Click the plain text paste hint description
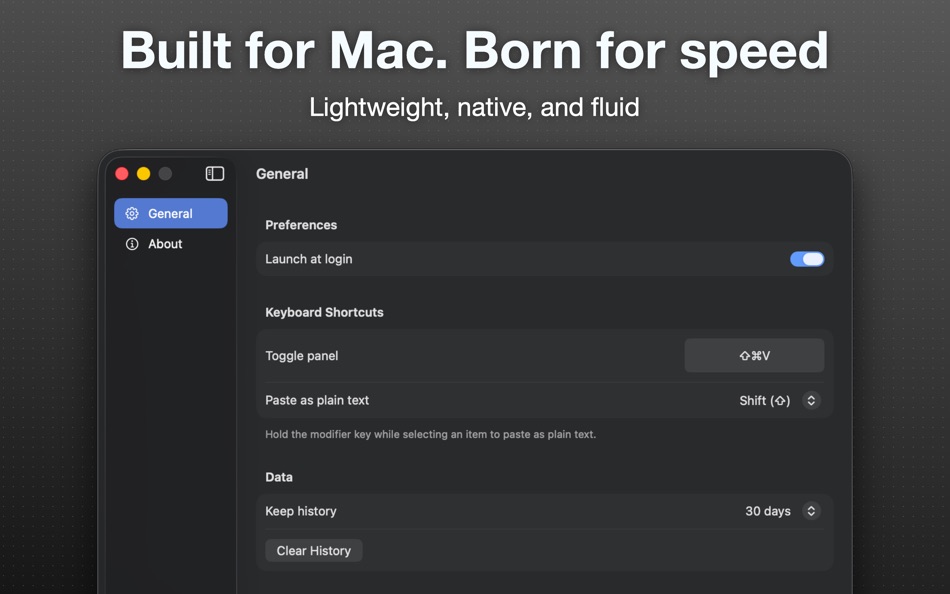The height and width of the screenshot is (594, 950). 430,434
